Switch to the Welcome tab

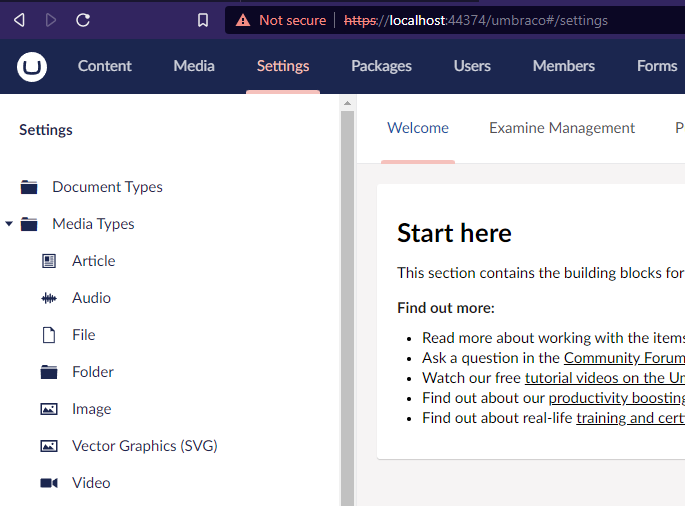(x=418, y=128)
